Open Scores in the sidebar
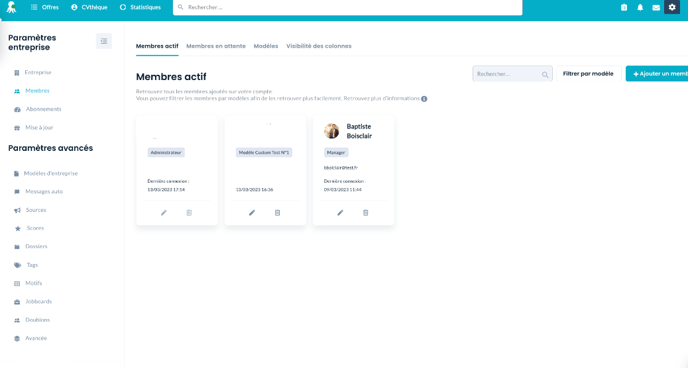Viewport: 688px width, 368px height. pyautogui.click(x=35, y=228)
